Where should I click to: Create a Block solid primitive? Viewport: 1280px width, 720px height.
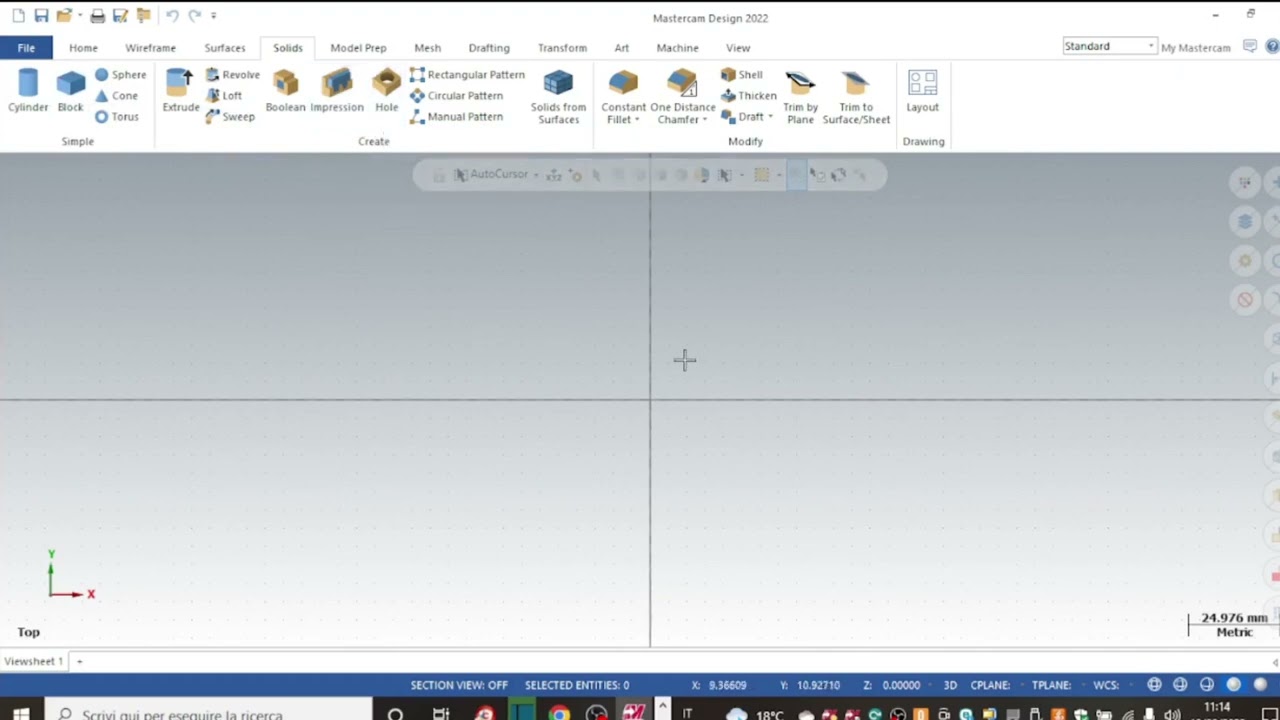click(x=70, y=91)
